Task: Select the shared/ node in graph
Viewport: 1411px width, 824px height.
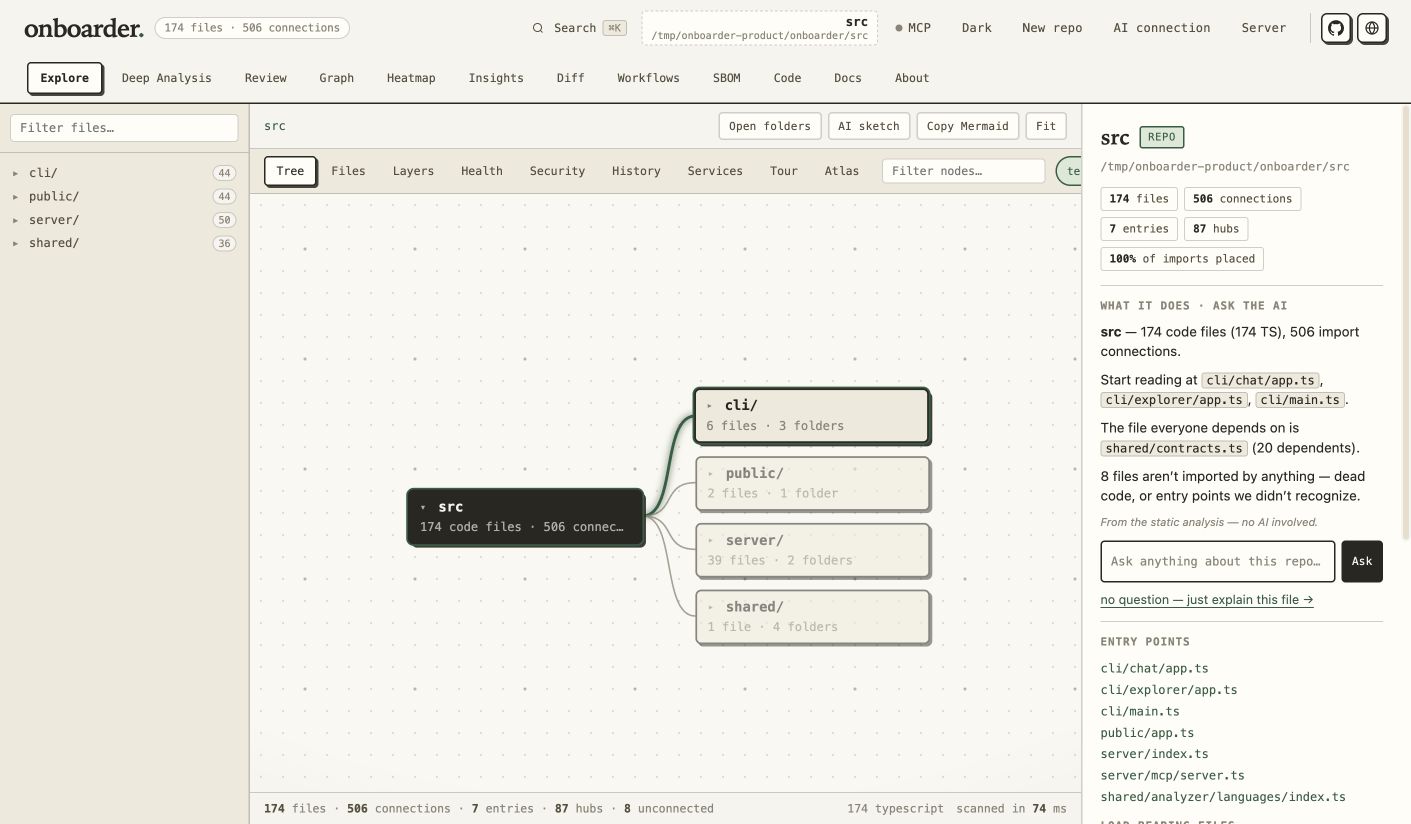Action: [x=813, y=617]
